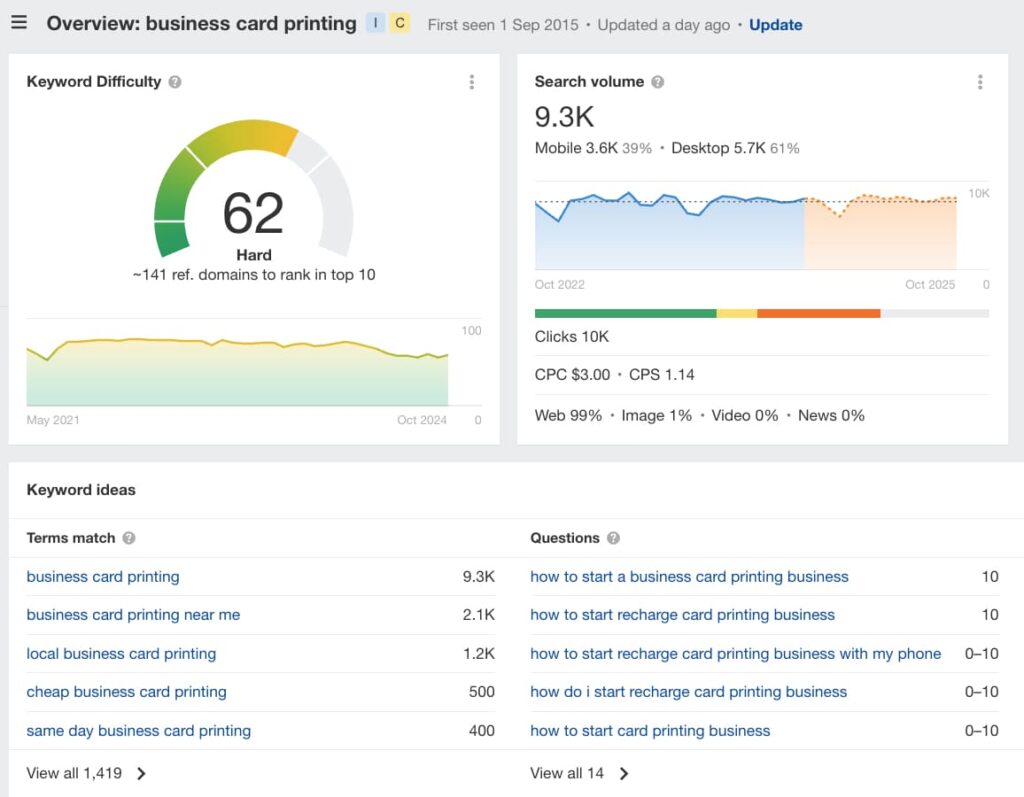Screen dimensions: 1024x797
Task: Open Keyword Difficulty card options menu
Action: tap(472, 82)
